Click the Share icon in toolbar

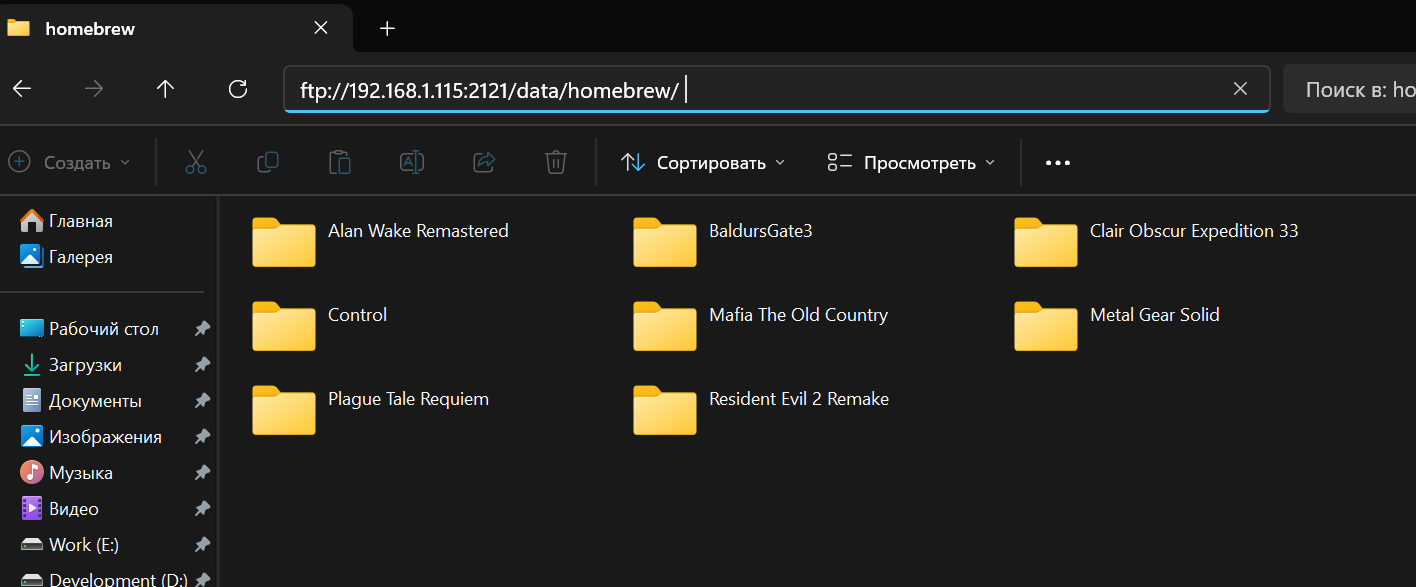click(x=484, y=162)
